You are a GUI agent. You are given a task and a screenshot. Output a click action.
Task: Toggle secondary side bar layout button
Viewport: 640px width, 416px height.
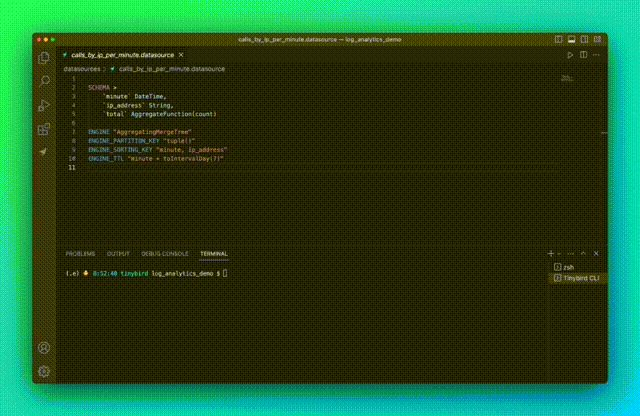(584, 40)
